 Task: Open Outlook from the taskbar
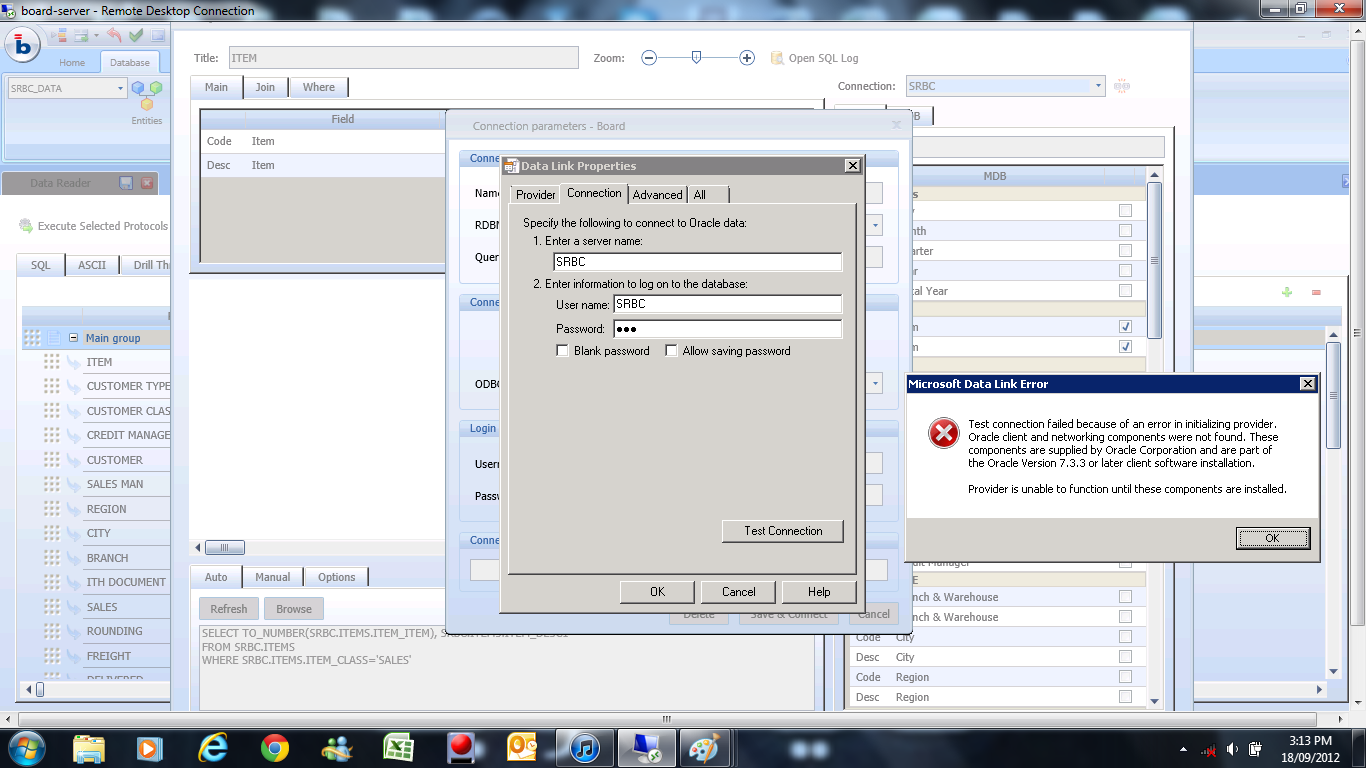pos(523,747)
